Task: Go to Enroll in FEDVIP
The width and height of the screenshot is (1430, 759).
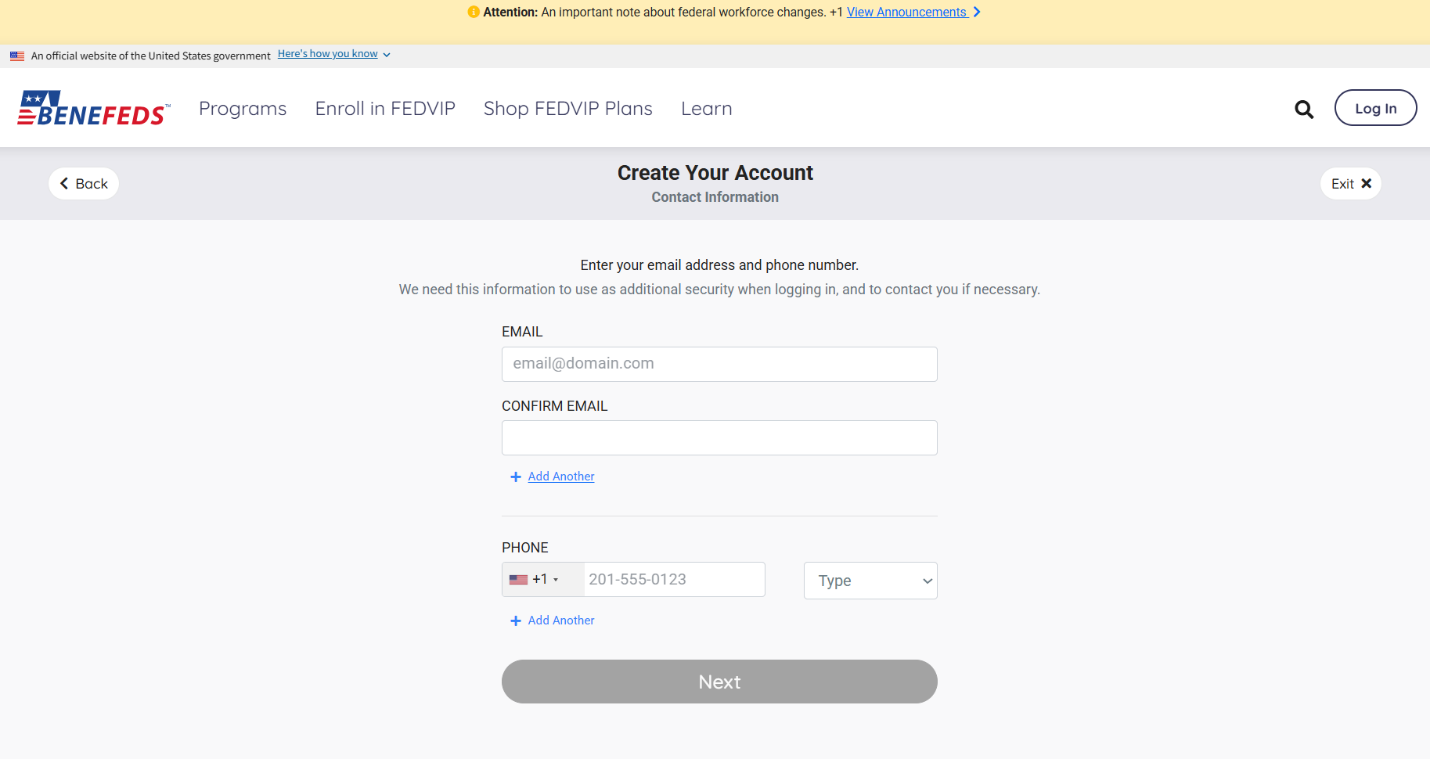Action: coord(385,109)
